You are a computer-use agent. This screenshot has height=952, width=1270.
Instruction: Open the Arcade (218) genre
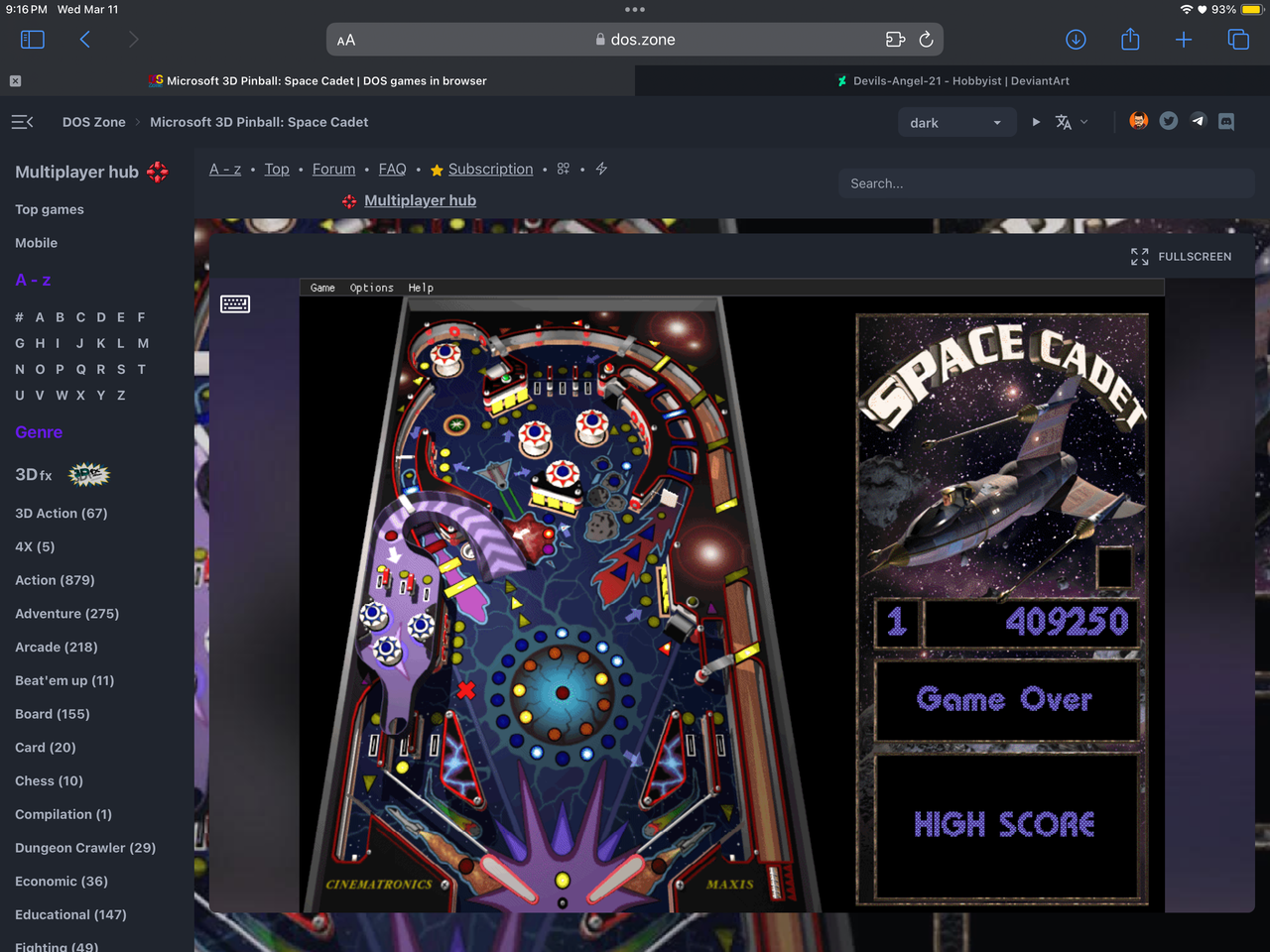tap(57, 648)
